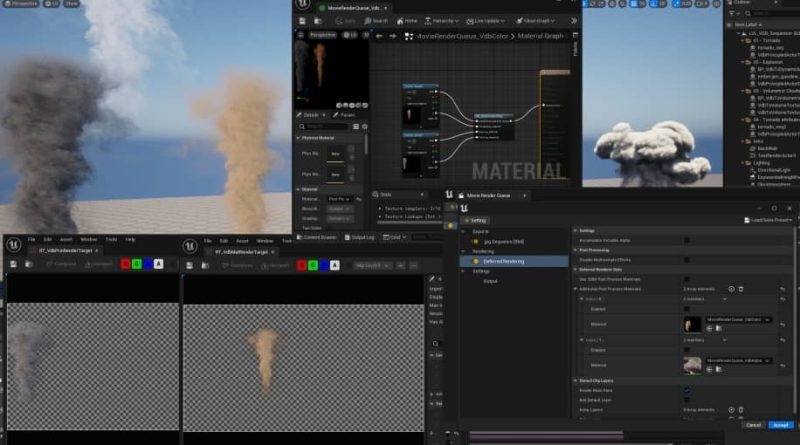Click Accept in render settings

tap(781, 425)
